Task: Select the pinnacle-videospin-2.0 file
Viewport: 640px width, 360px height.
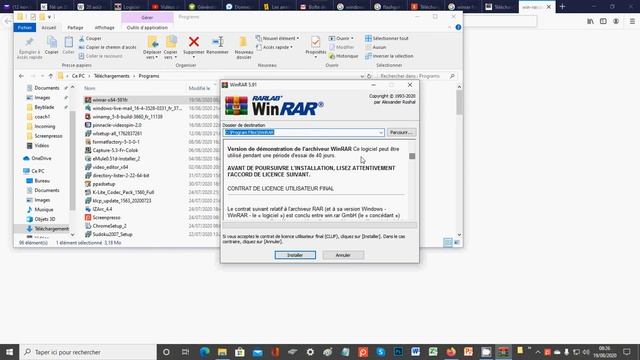Action: point(117,125)
